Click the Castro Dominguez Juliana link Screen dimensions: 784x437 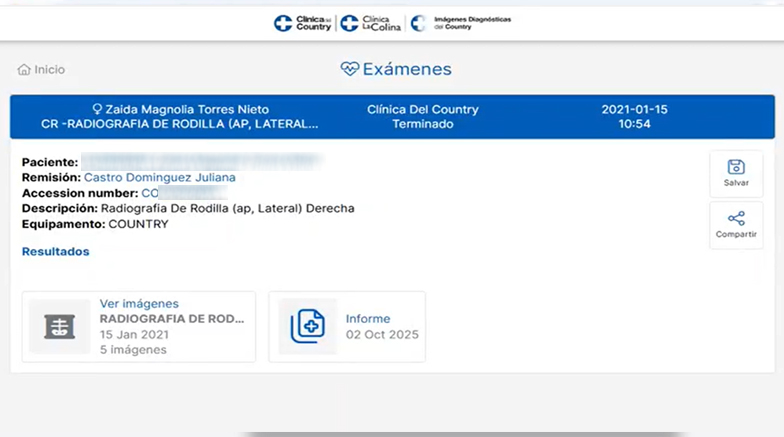[x=160, y=178]
